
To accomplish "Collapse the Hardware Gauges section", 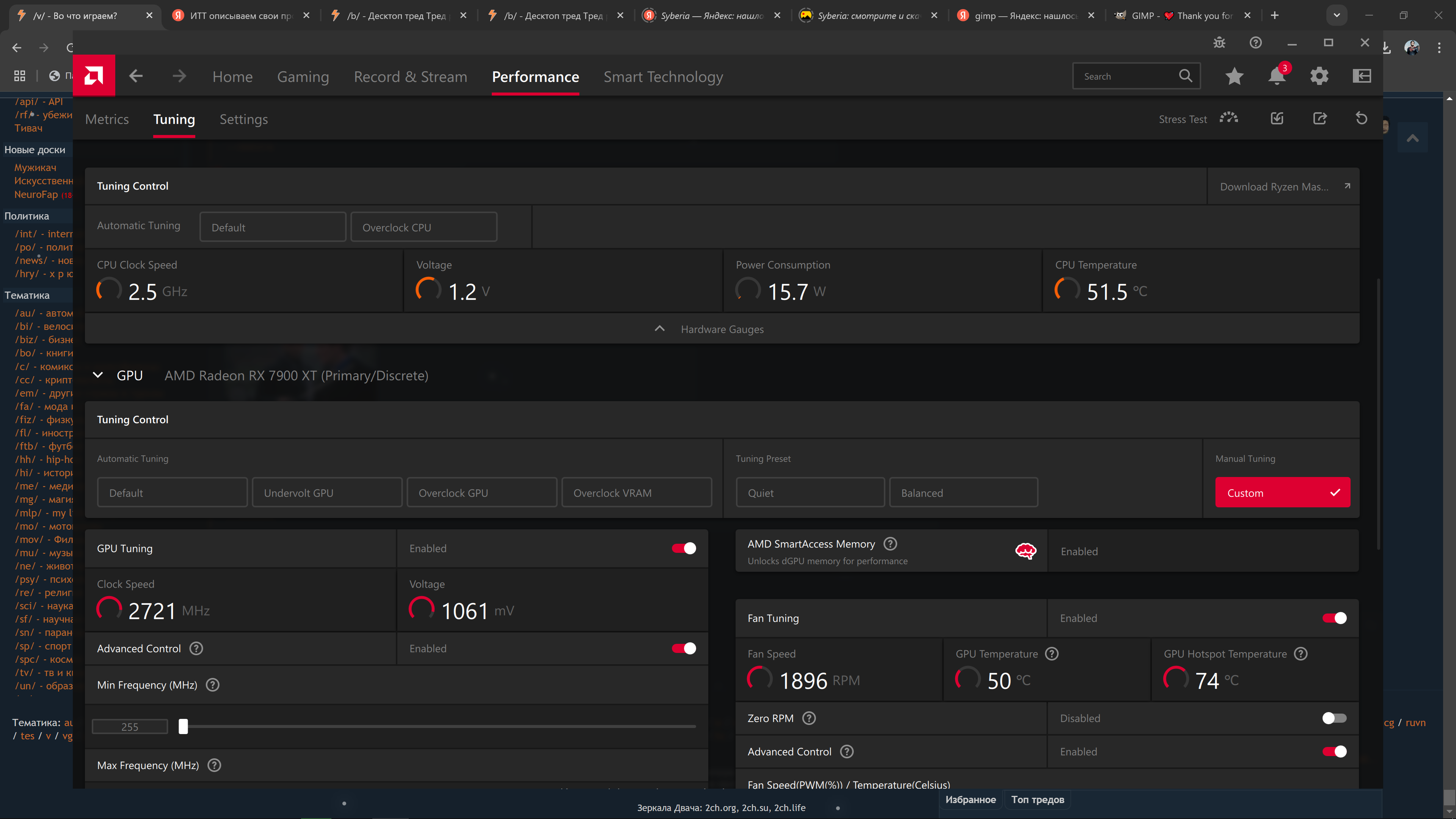I will coord(659,329).
